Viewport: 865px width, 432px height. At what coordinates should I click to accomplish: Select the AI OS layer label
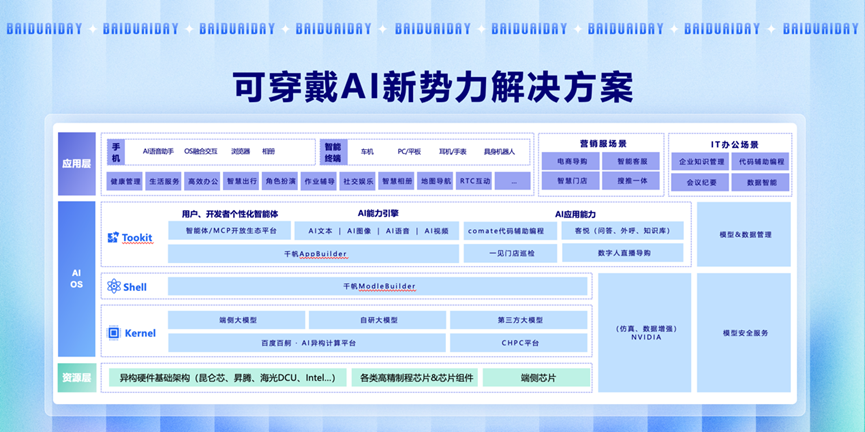[x=77, y=279]
